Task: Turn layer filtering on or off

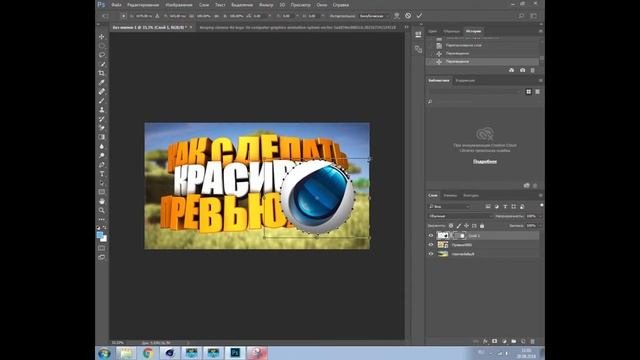Action: pyautogui.click(x=542, y=205)
